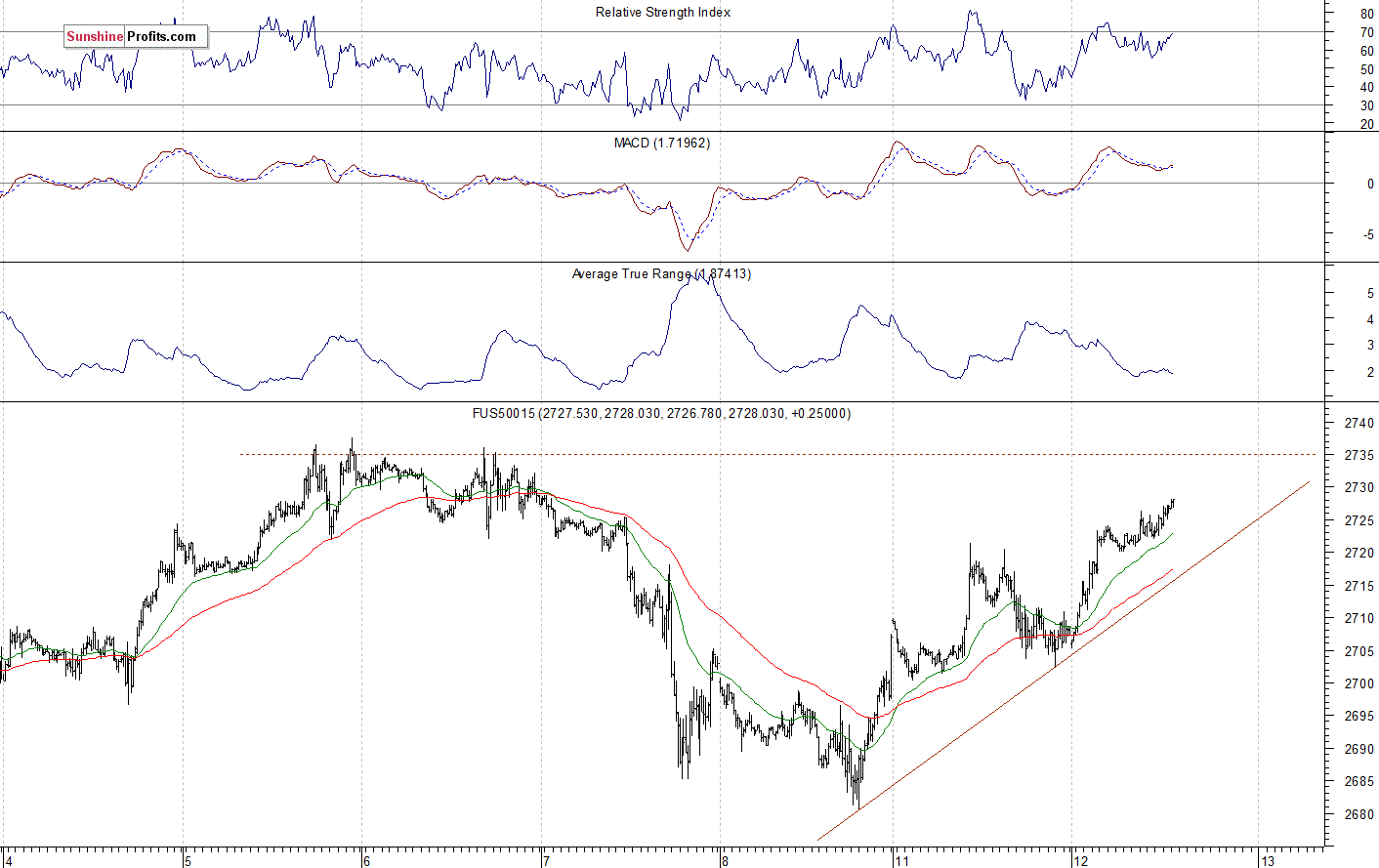The width and height of the screenshot is (1379, 868).
Task: Click the 2690 price axis label
Action: pyautogui.click(x=1358, y=750)
